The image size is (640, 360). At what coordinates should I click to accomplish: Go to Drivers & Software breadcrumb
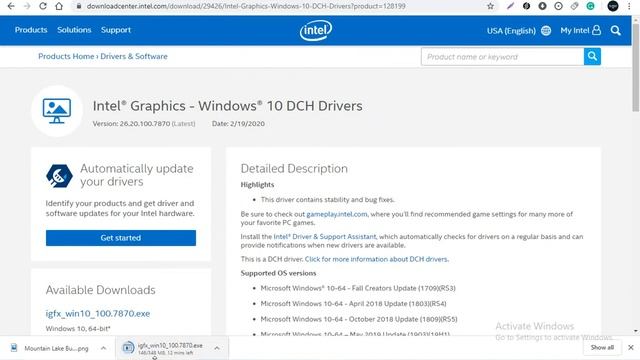click(x=134, y=56)
